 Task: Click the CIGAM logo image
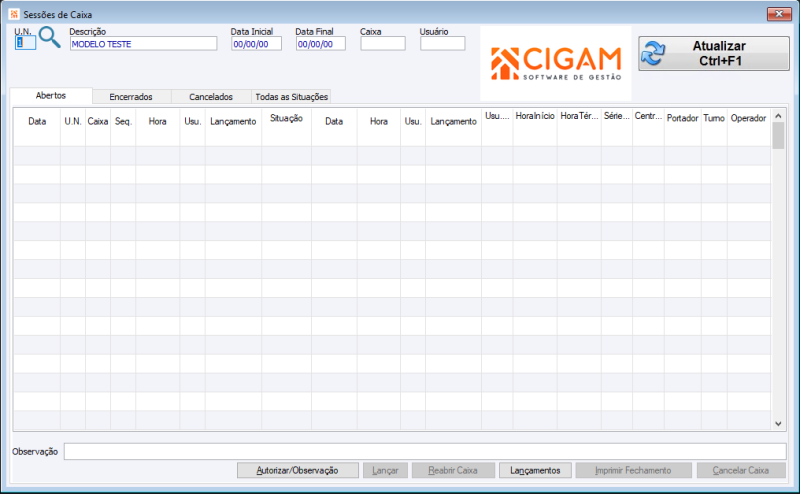point(556,63)
